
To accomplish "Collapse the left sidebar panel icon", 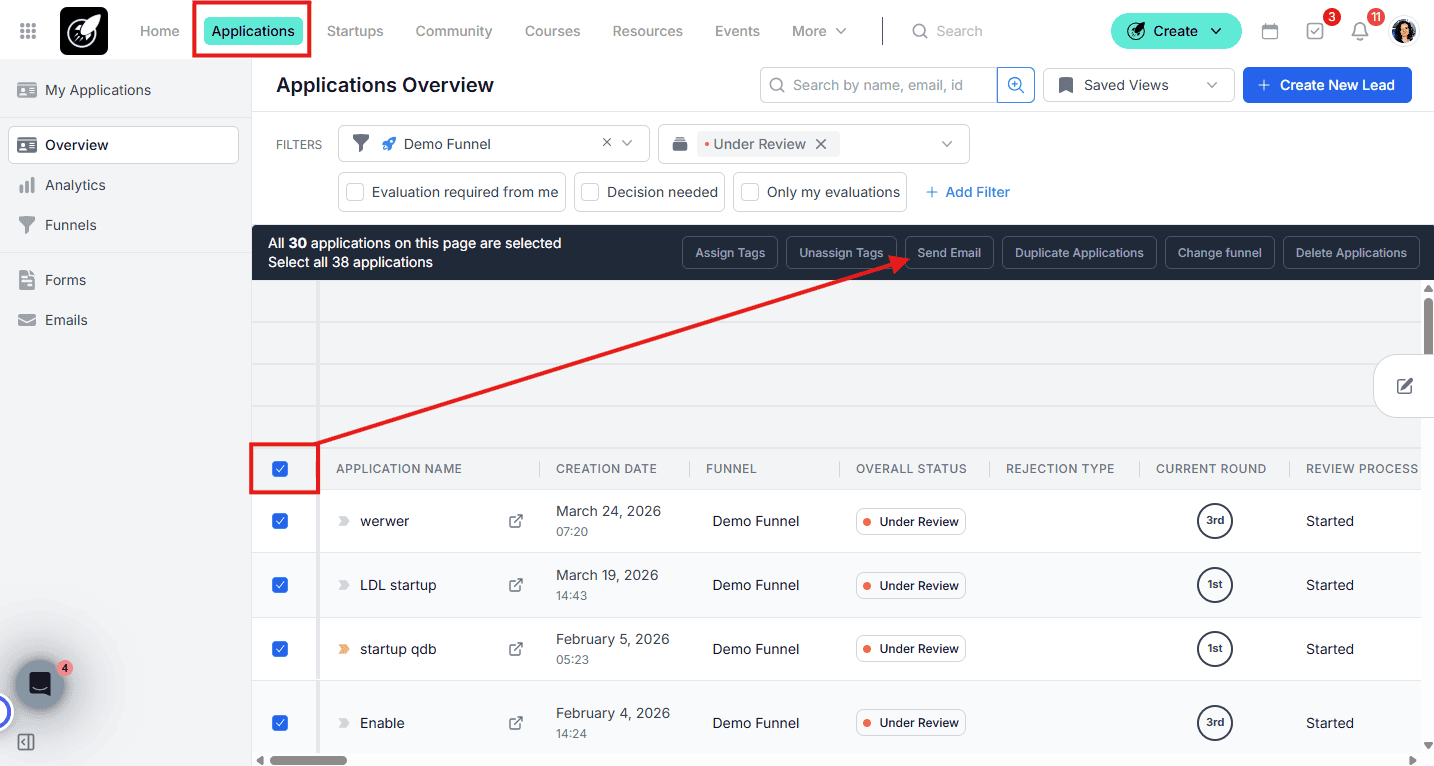I will pyautogui.click(x=26, y=742).
